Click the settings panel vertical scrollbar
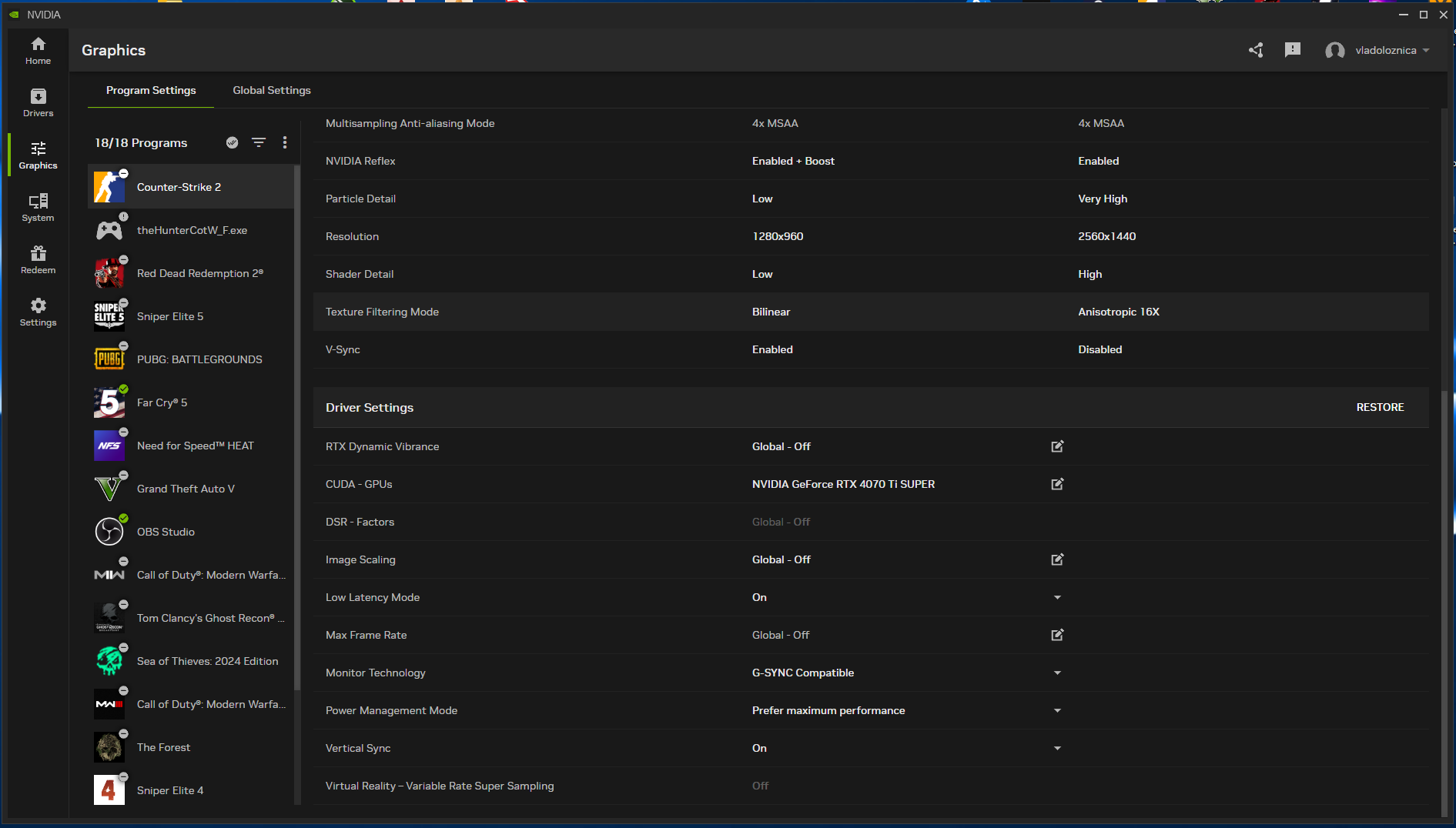 1444,604
